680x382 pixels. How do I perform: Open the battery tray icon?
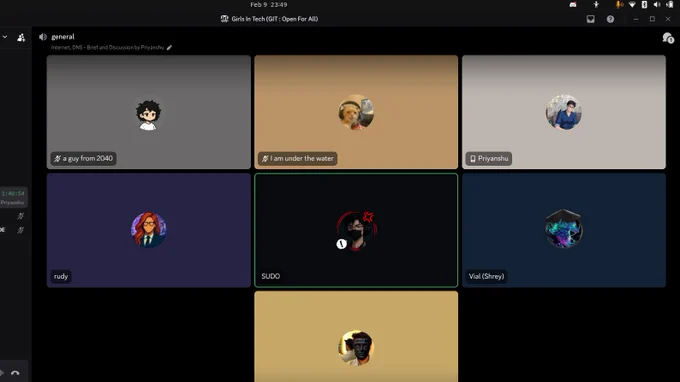tap(670, 5)
